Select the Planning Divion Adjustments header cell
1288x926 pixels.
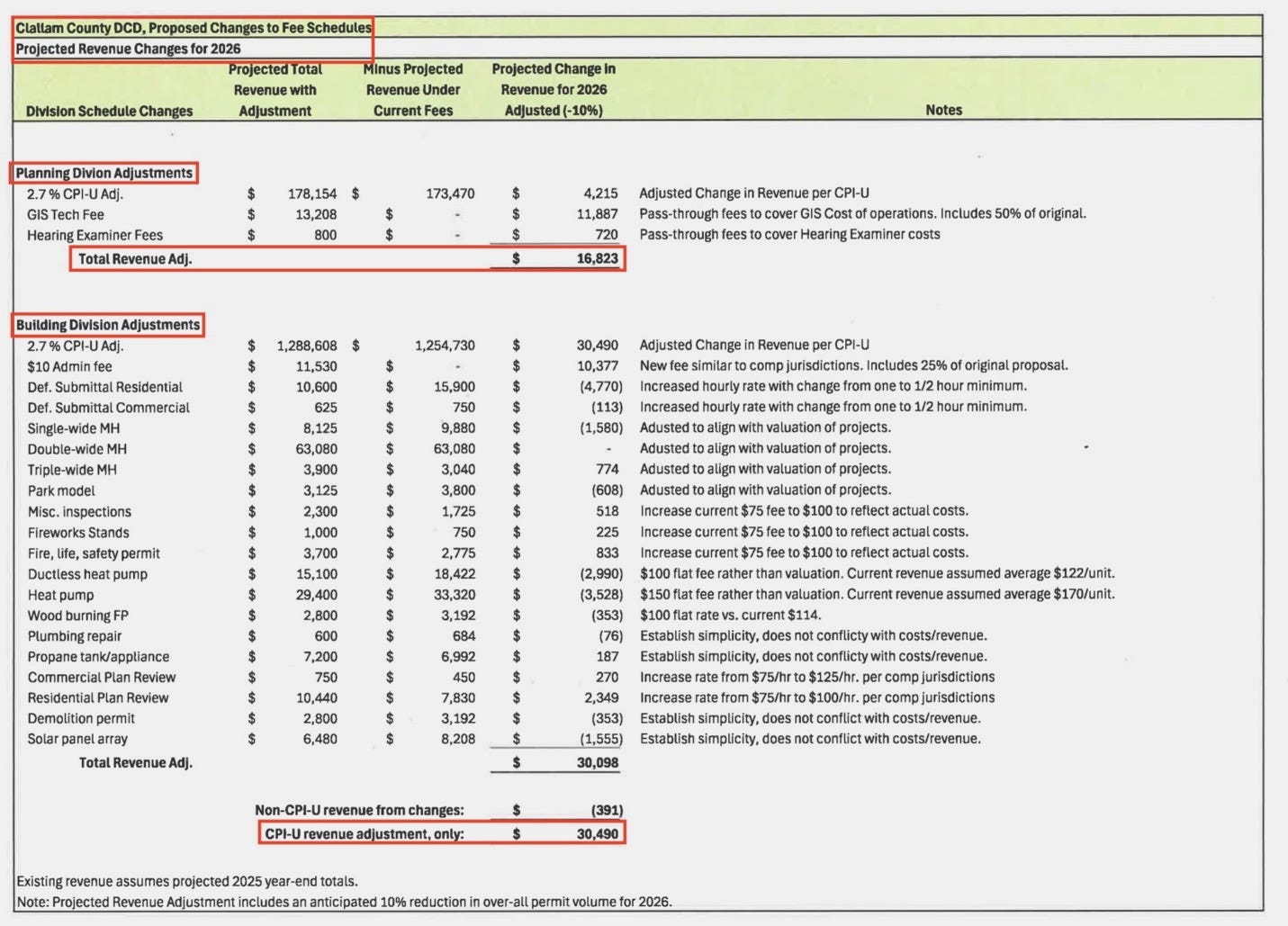pos(104,173)
